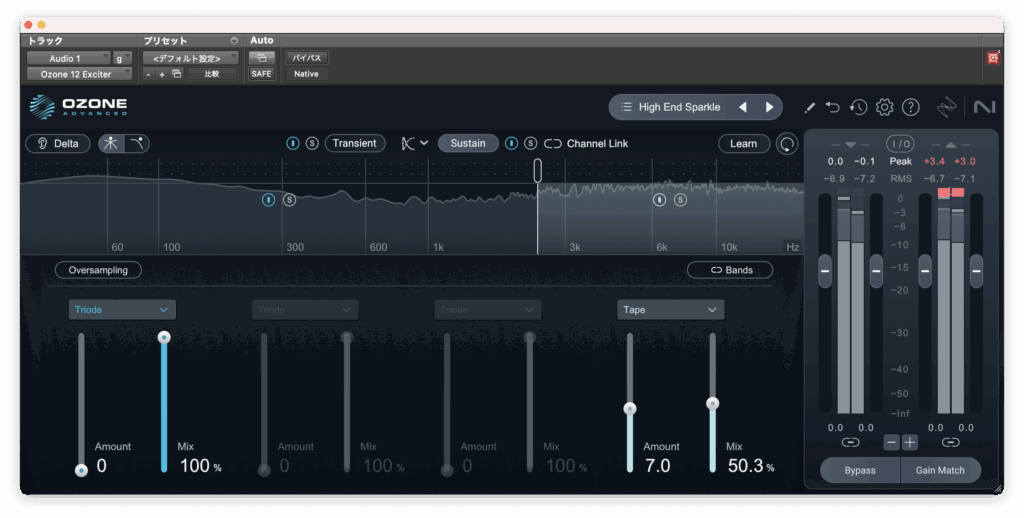
Task: Open the Ozone 12 Exciter plugin selector
Action: (79, 74)
